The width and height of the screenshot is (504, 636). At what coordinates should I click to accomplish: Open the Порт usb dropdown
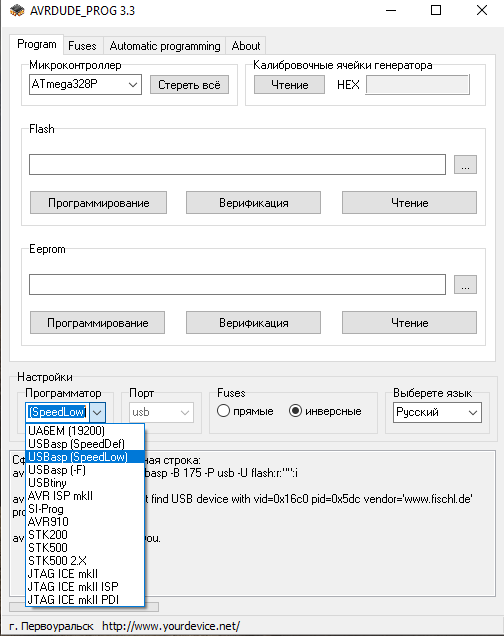click(161, 413)
